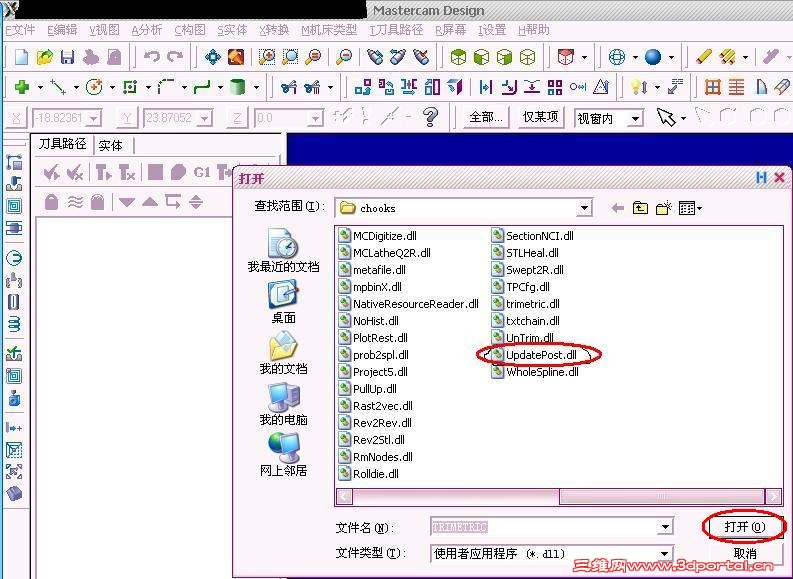Expand the chooks look-in dropdown
This screenshot has height=579, width=793.
(x=584, y=208)
